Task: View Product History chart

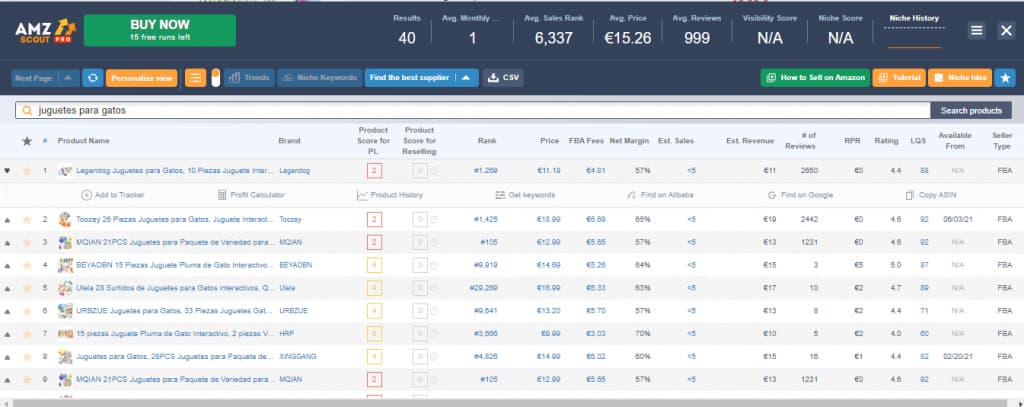Action: tap(390, 195)
